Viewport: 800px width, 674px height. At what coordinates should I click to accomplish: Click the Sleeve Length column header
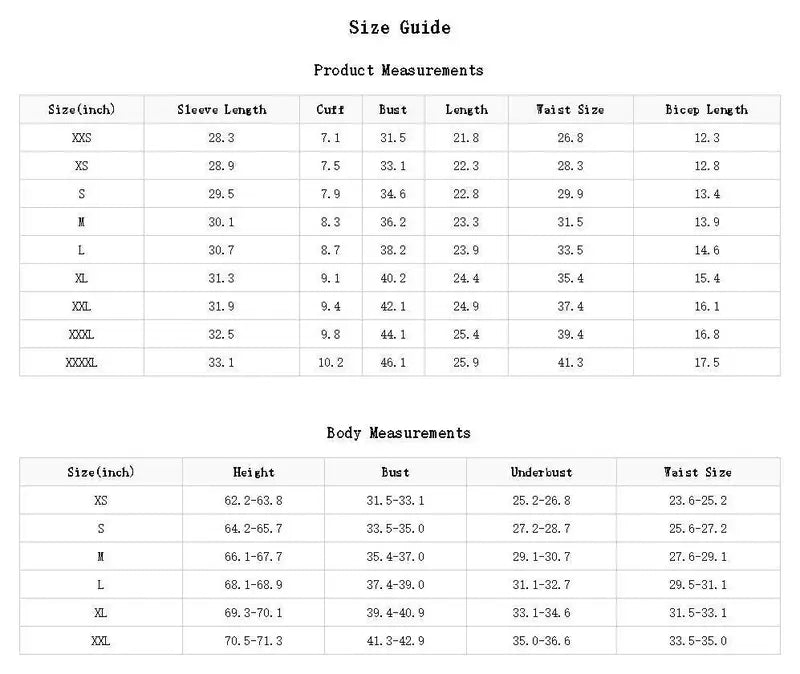(222, 110)
